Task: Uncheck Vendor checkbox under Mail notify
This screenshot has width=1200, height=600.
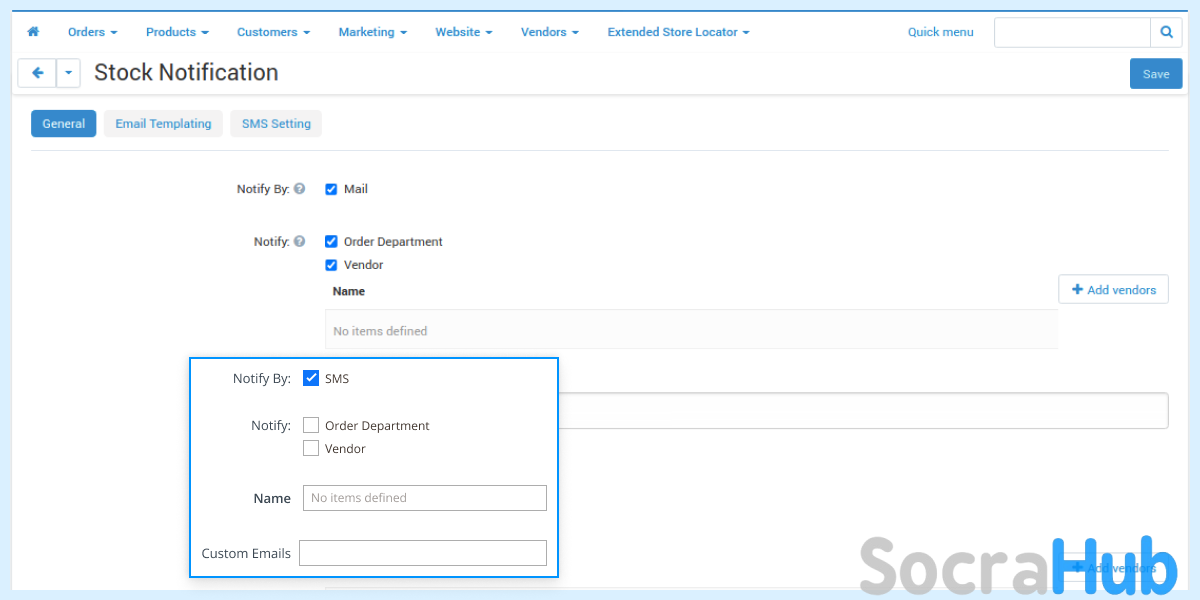Action: (331, 265)
